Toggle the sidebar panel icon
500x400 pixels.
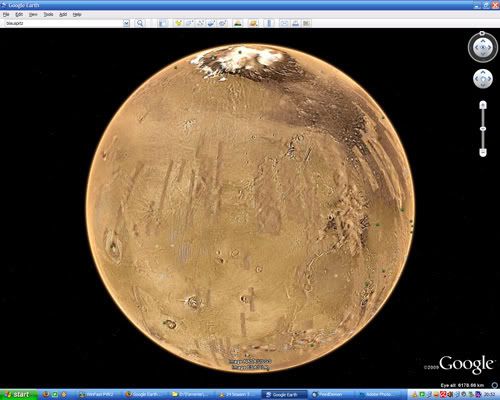pos(163,23)
